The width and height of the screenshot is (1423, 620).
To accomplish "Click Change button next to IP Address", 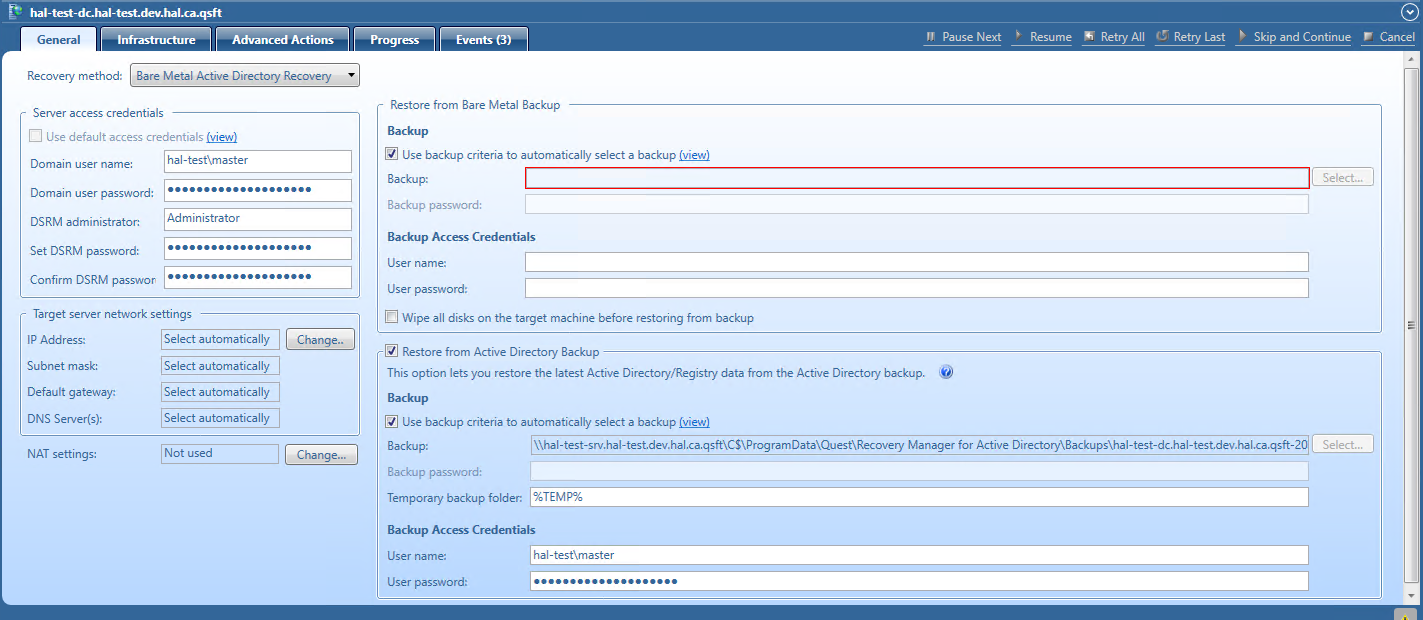I will point(320,340).
